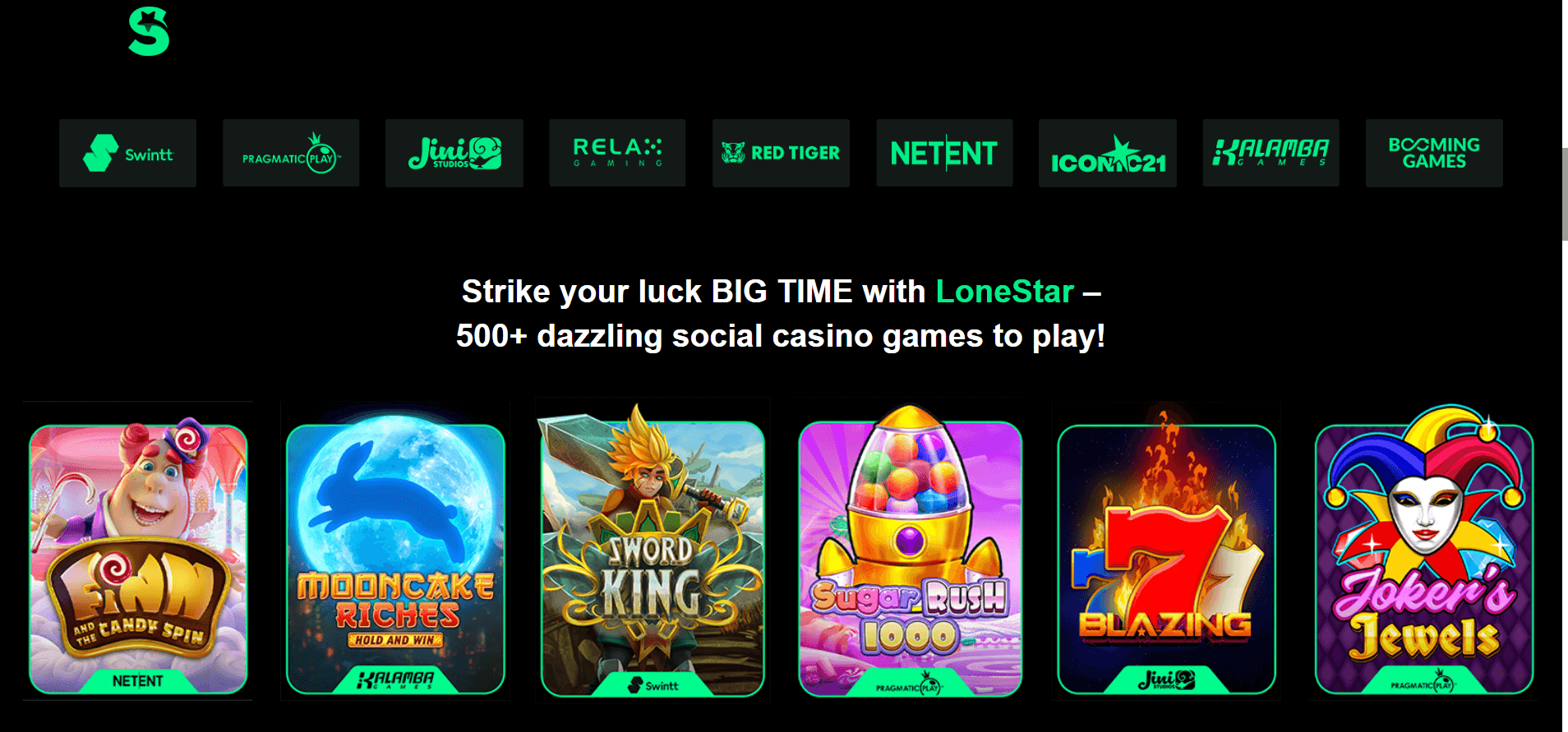Click the NETENT label under Finn card
This screenshot has width=1568, height=732.
(x=138, y=681)
